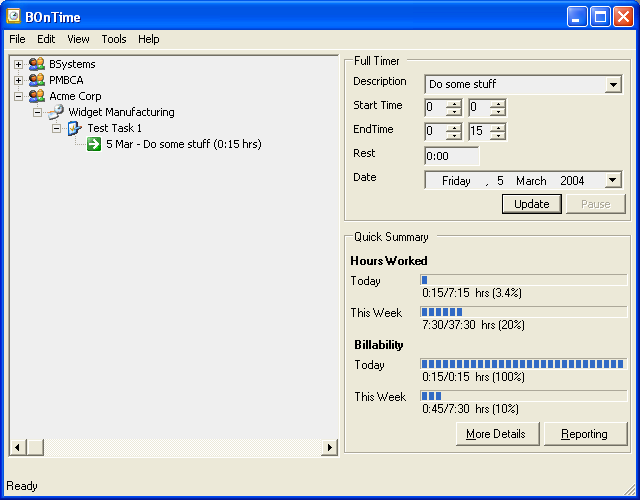Screen dimensions: 640x500
Task: Open the Help menu
Action: point(149,39)
